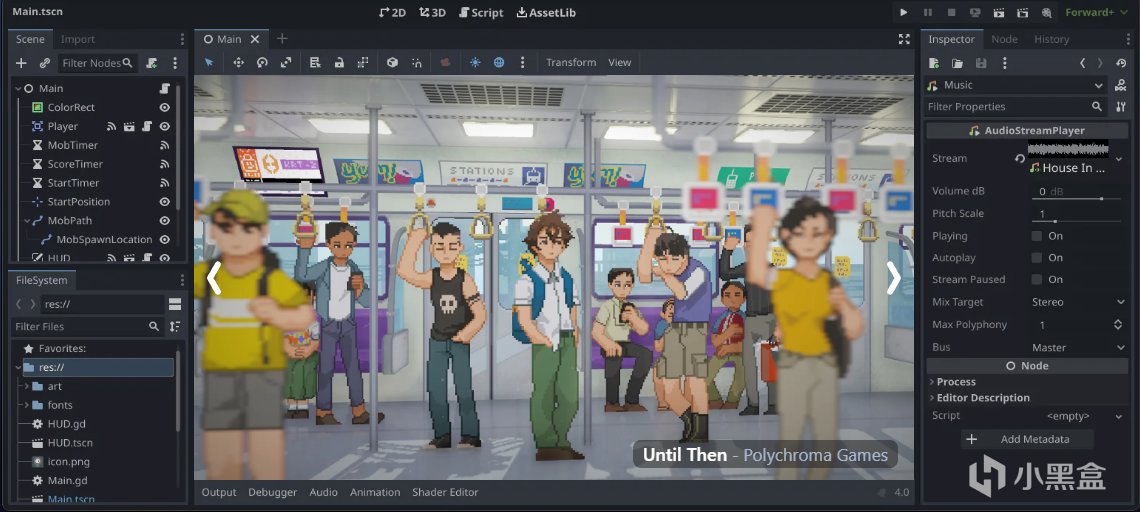Open the AssetLib workspace
This screenshot has height=512, width=1140.
click(x=545, y=12)
